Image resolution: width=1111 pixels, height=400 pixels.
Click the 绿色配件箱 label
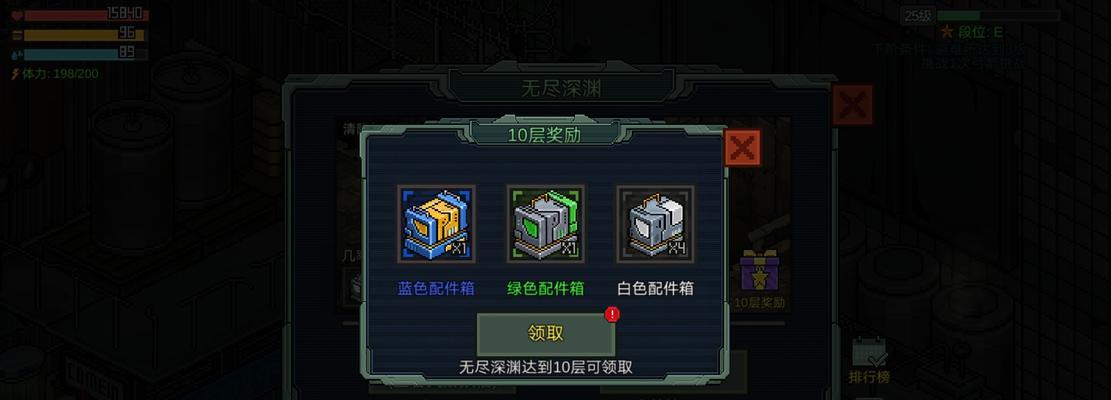546,289
